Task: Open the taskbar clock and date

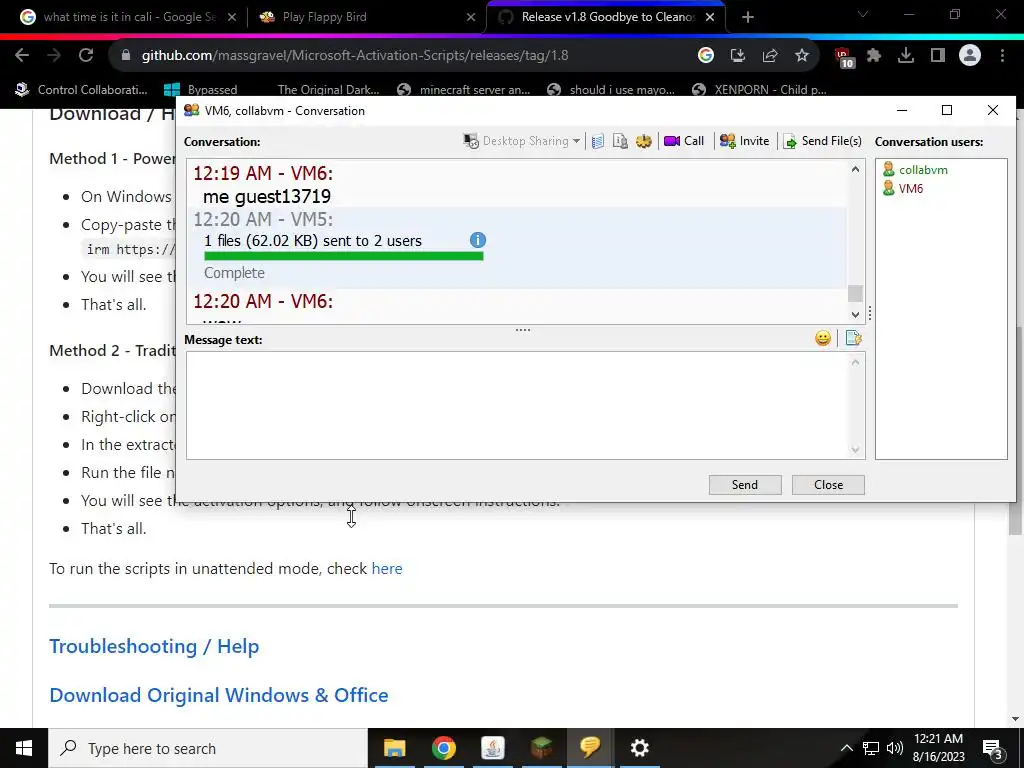Action: tap(938, 748)
